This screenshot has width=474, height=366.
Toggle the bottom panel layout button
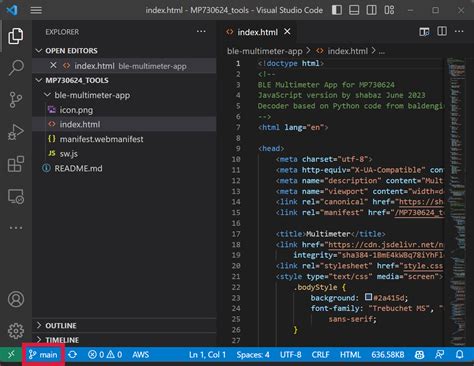click(354, 10)
